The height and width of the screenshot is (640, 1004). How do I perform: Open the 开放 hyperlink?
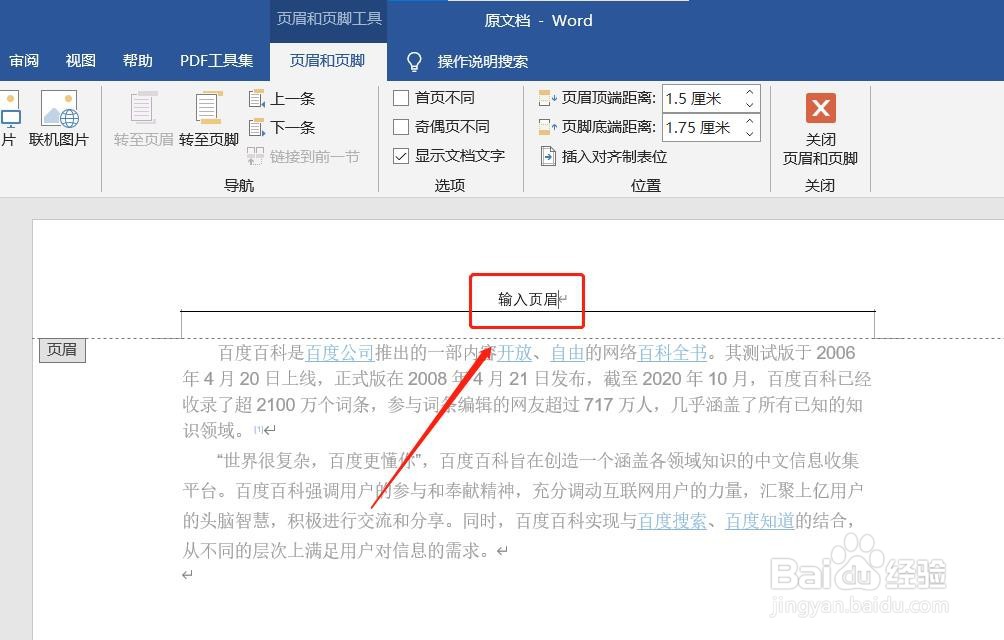point(515,353)
